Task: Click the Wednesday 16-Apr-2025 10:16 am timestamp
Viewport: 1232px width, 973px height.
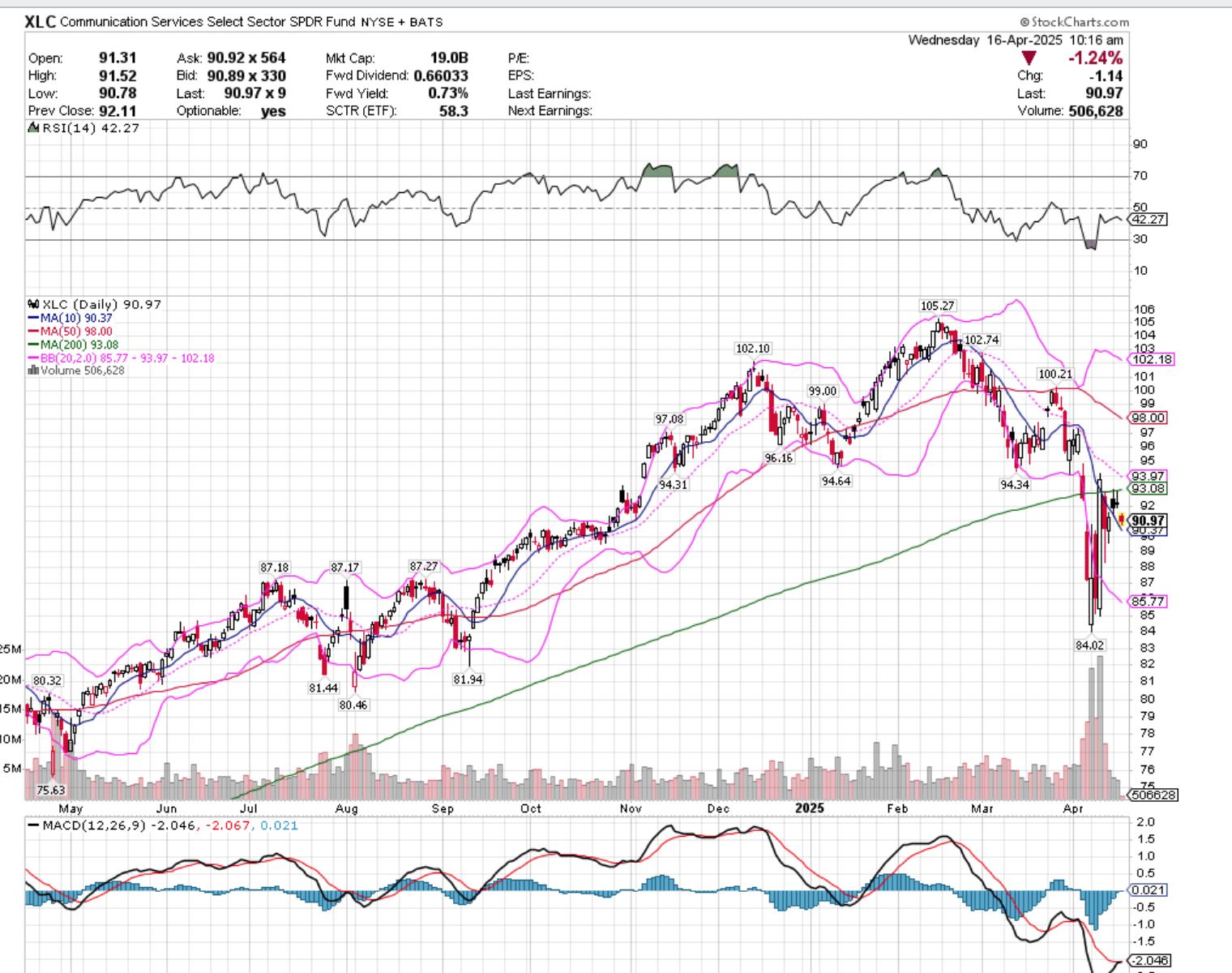Action: pyautogui.click(x=1016, y=40)
